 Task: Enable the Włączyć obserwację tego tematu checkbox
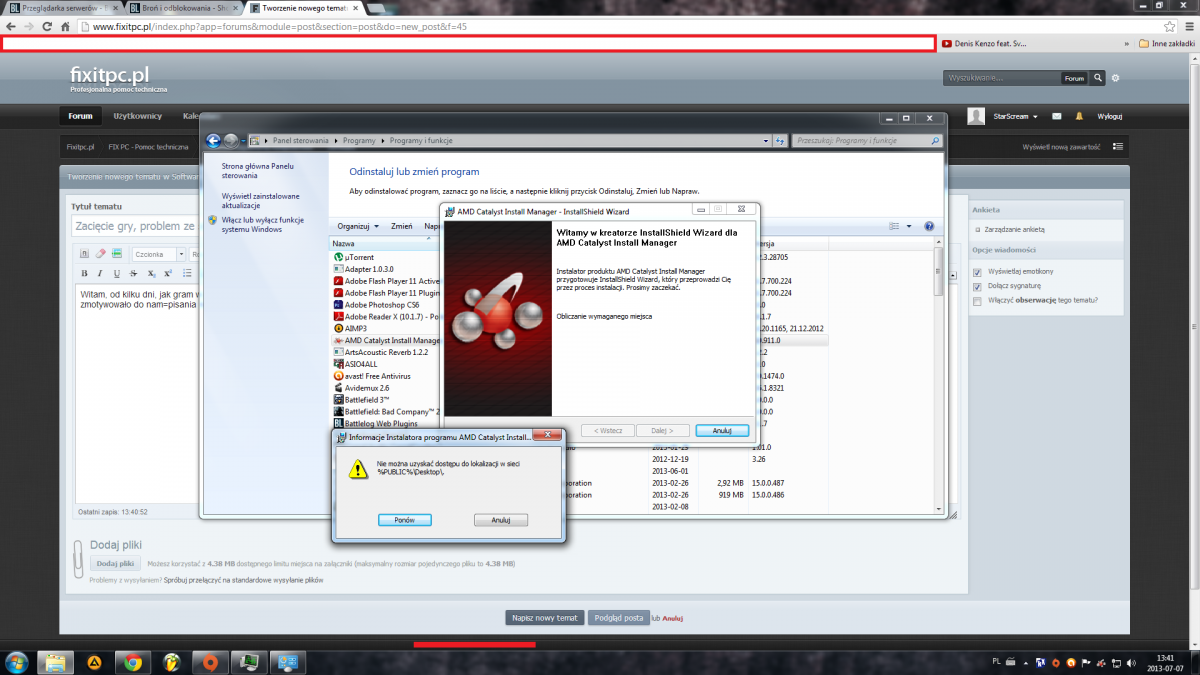pos(977,300)
